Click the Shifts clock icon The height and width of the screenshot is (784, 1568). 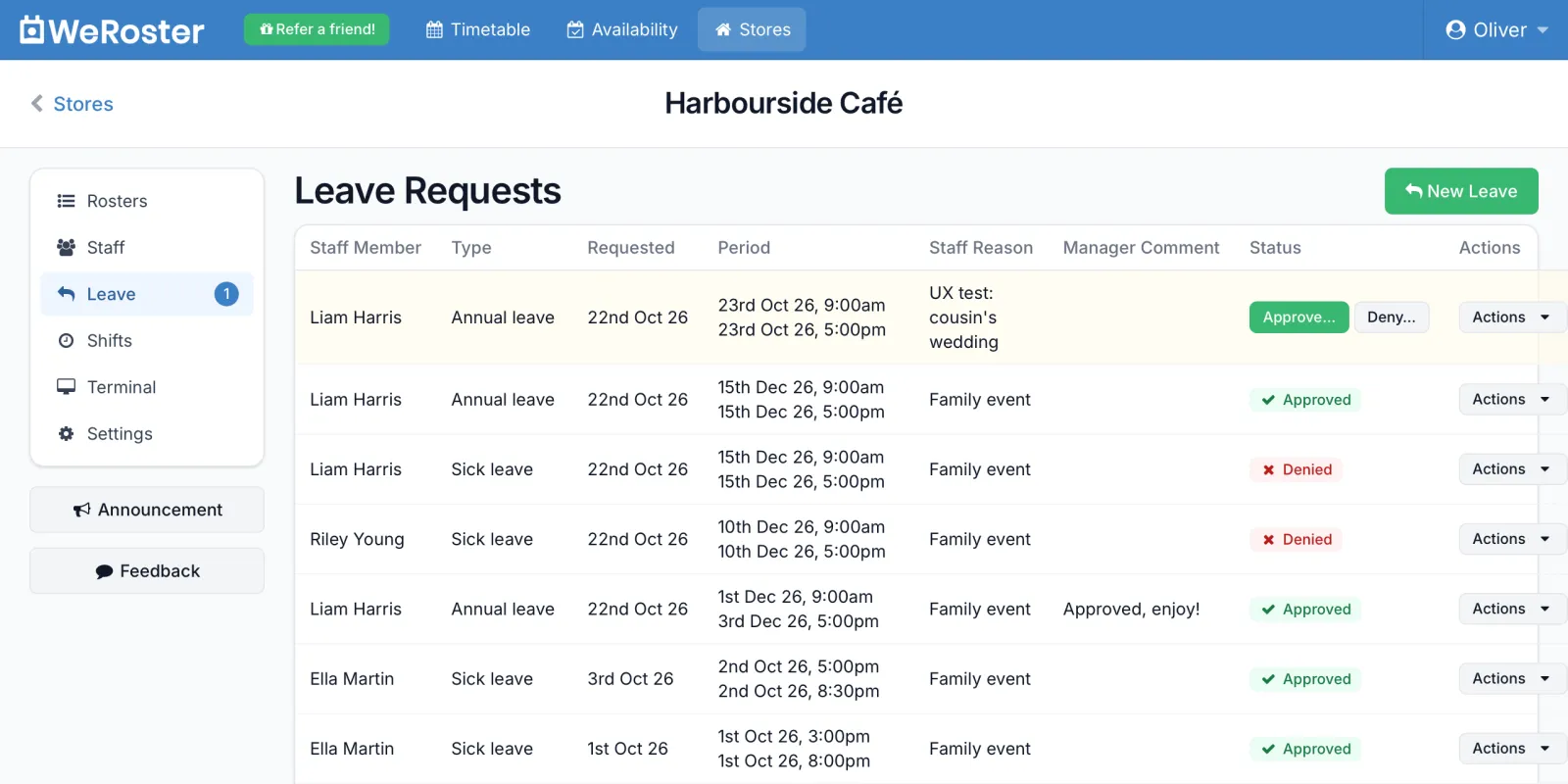pyautogui.click(x=66, y=340)
